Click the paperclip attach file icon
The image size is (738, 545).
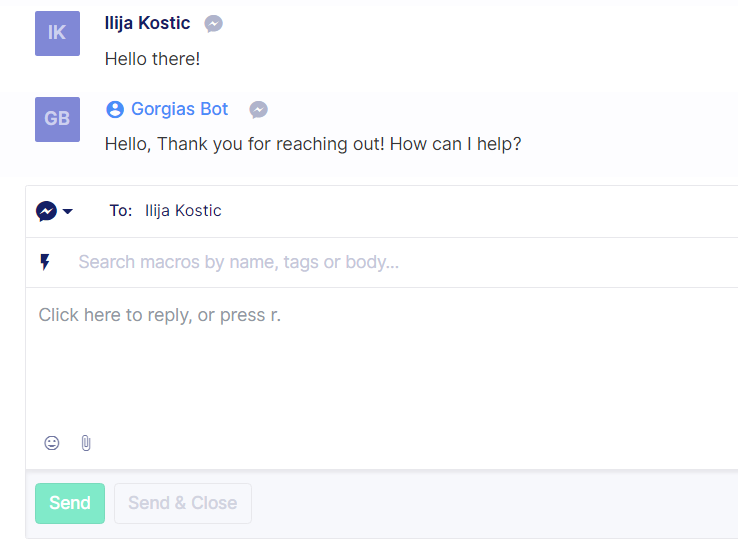click(86, 443)
